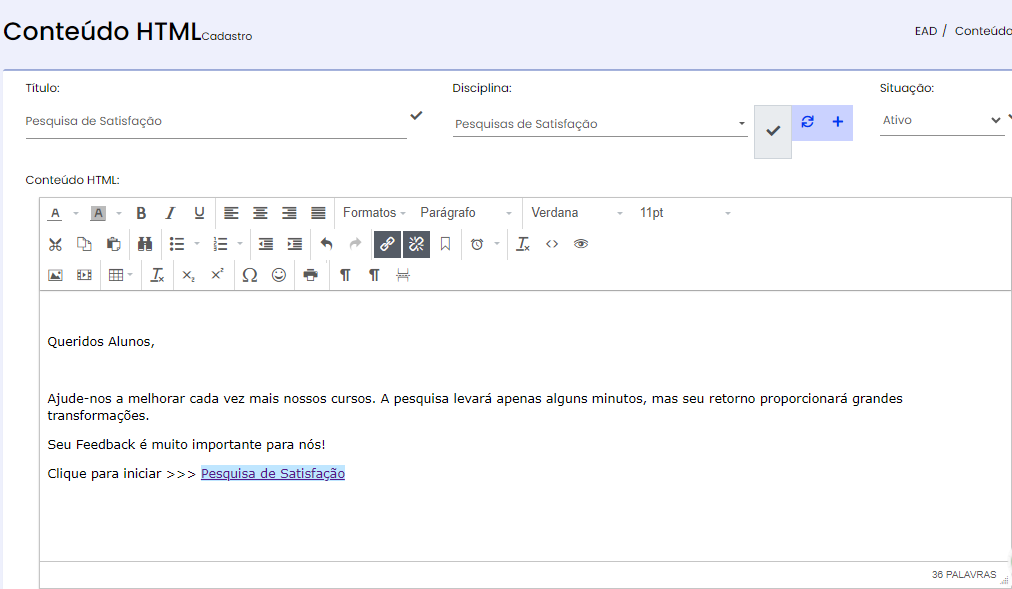Open the Formatos menu
The height and width of the screenshot is (589, 1012).
(374, 213)
